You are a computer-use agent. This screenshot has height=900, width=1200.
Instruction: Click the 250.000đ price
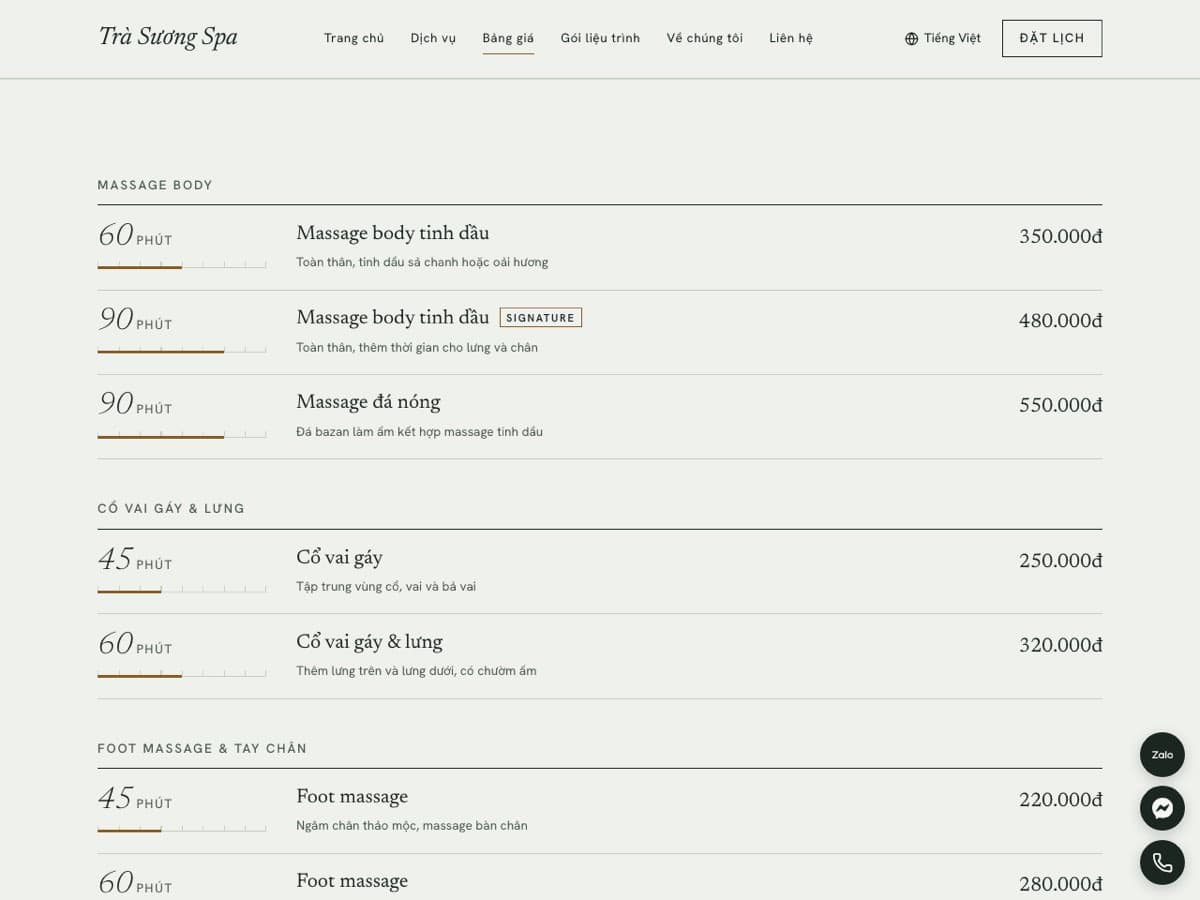(1060, 561)
